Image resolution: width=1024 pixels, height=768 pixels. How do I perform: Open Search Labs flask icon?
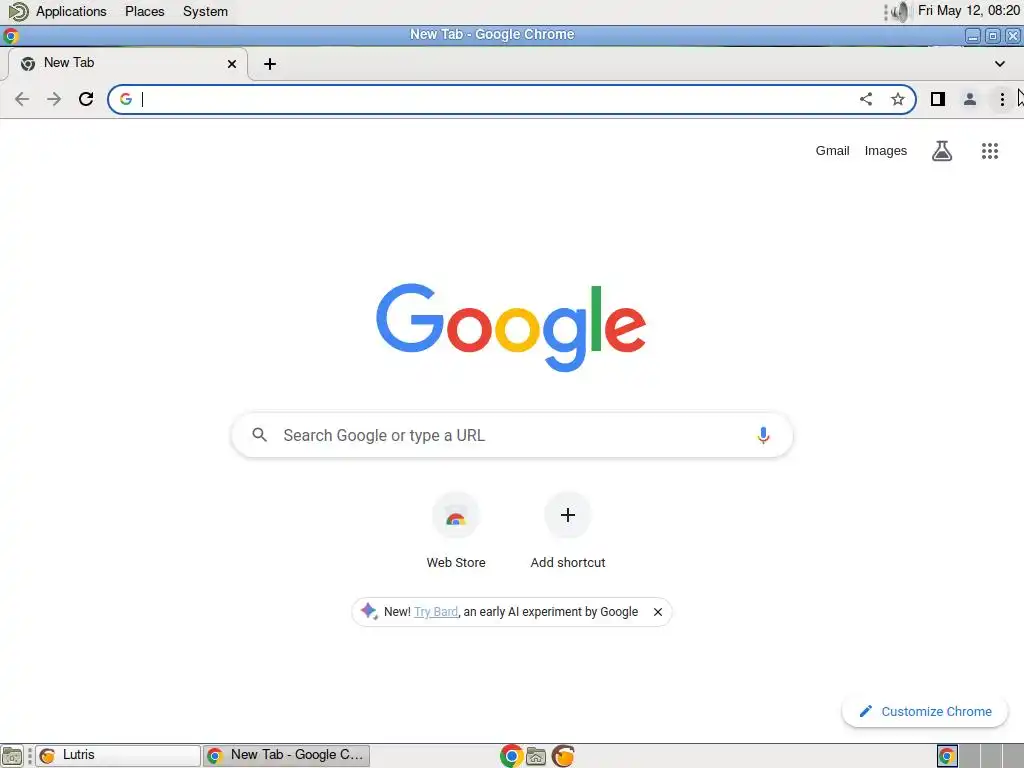(x=942, y=151)
